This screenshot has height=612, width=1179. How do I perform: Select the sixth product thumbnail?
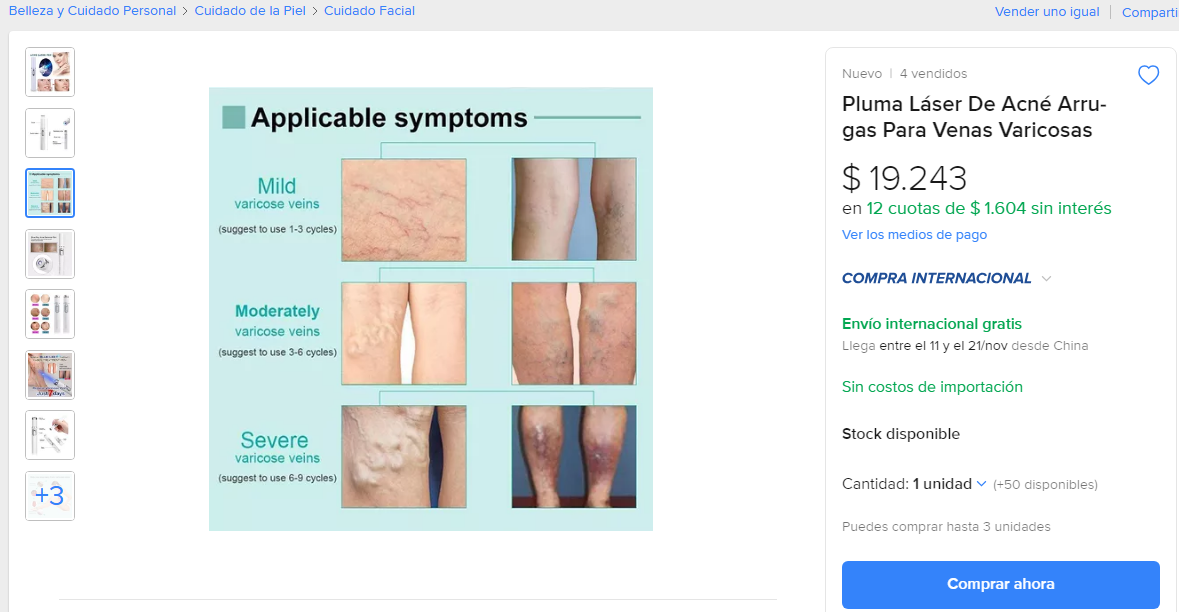point(50,375)
